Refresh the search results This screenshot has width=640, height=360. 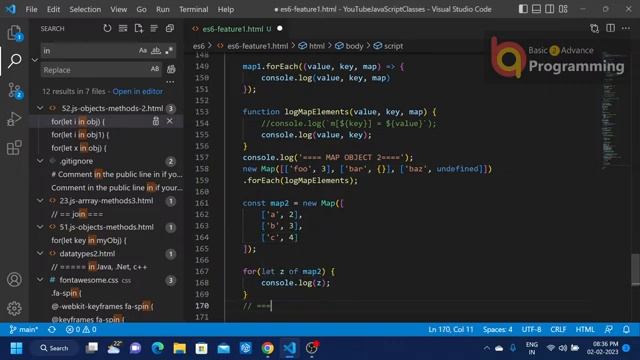click(107, 29)
